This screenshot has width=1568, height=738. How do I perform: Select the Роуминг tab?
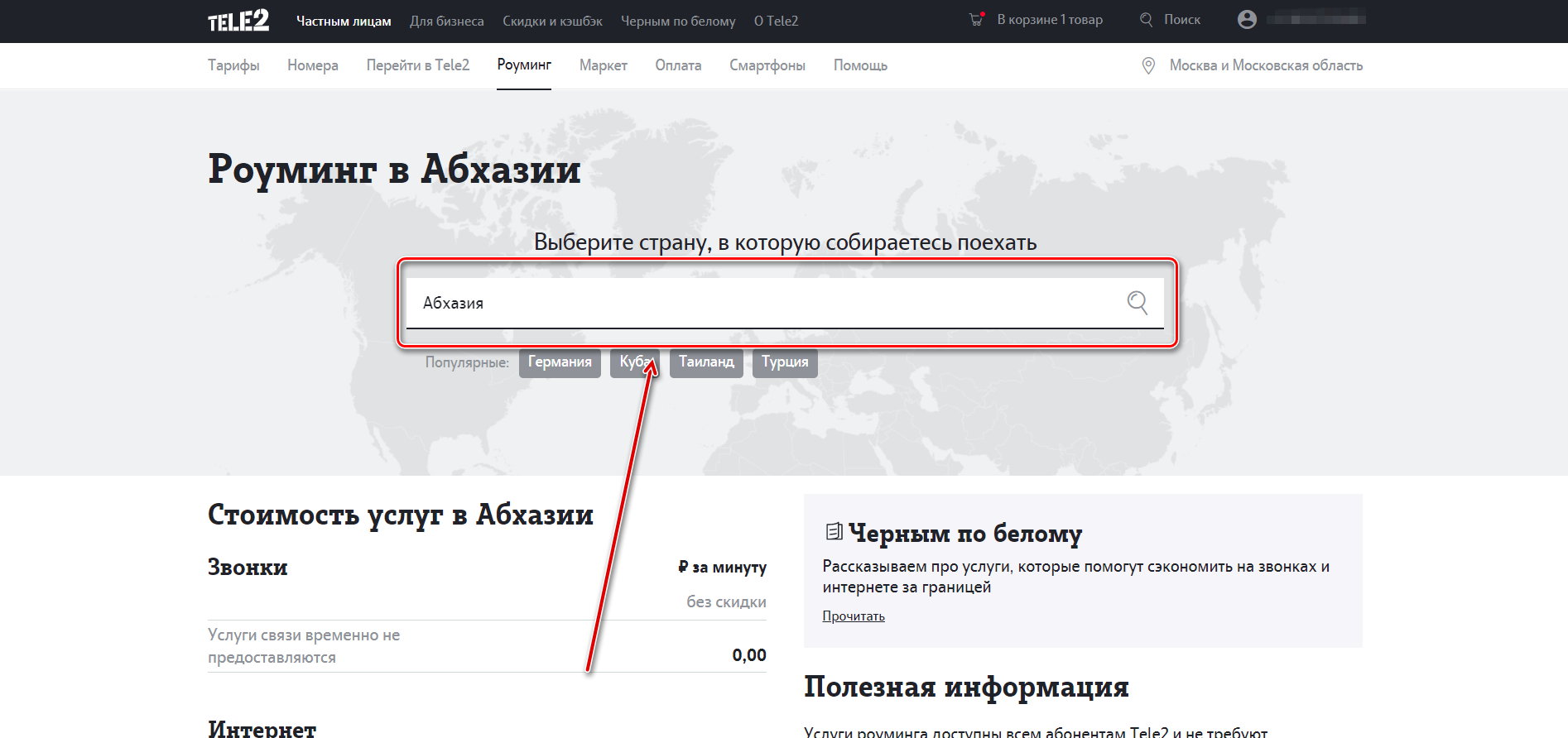point(524,65)
